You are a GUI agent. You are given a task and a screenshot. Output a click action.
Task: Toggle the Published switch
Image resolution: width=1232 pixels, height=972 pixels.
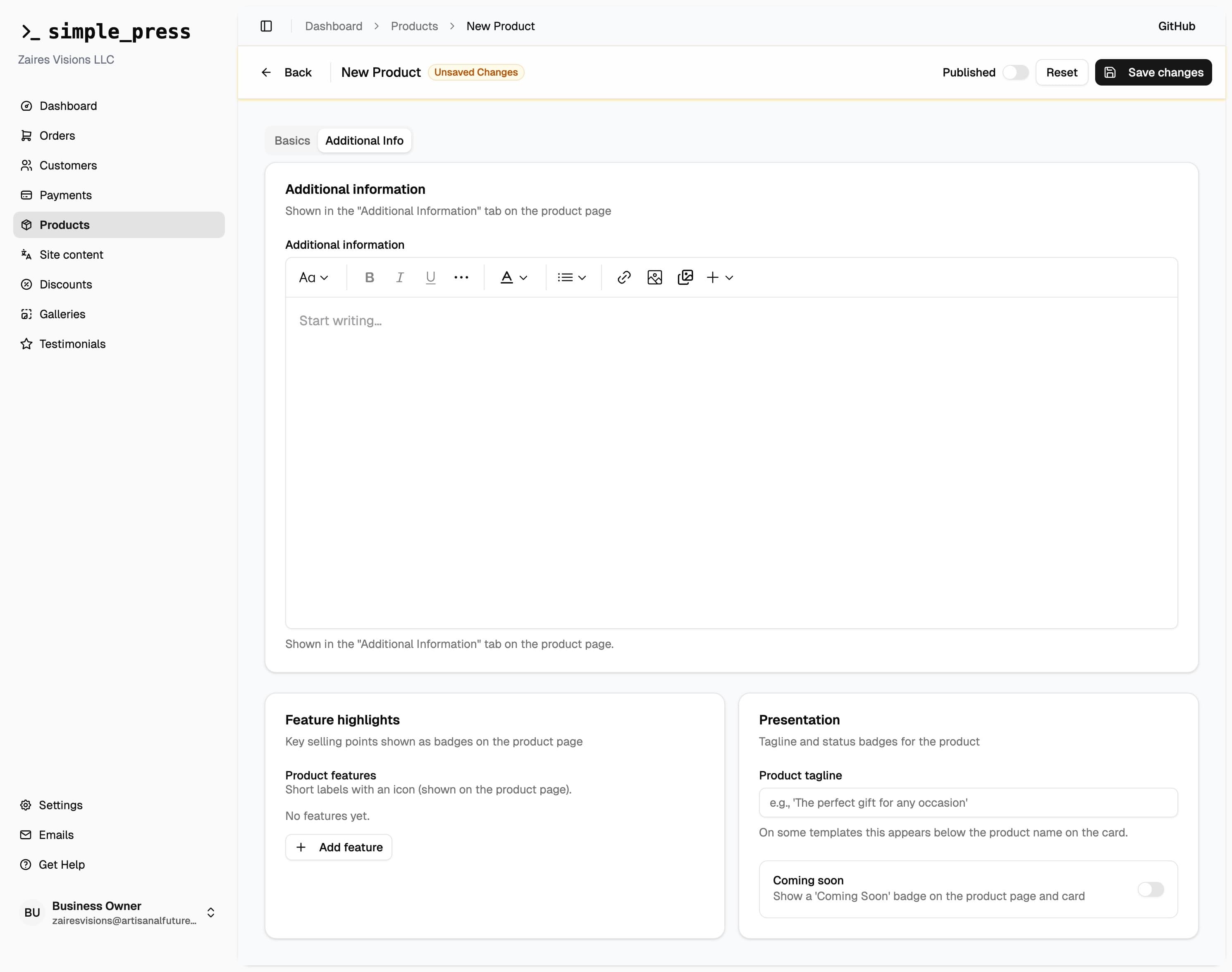coord(1016,72)
